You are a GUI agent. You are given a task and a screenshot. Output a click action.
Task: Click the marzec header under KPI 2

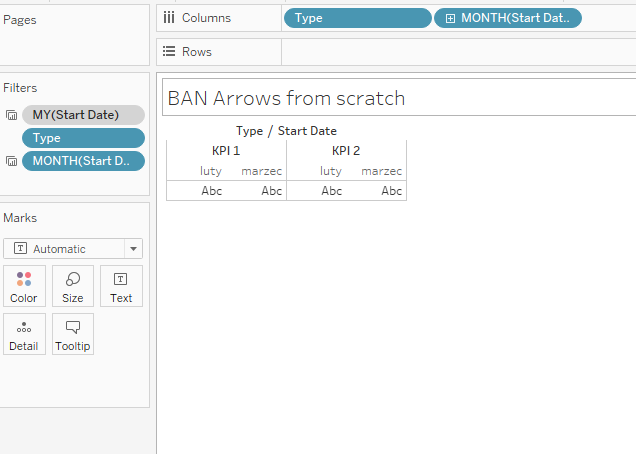pyautogui.click(x=381, y=171)
